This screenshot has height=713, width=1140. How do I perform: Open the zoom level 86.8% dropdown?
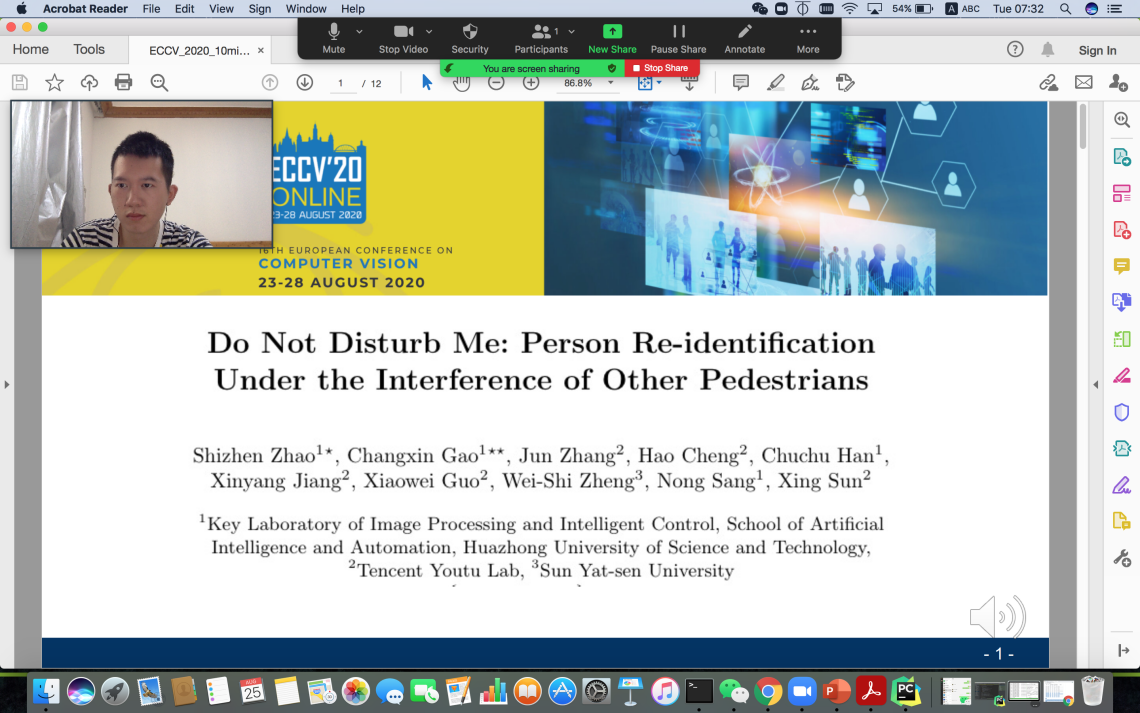pos(611,83)
